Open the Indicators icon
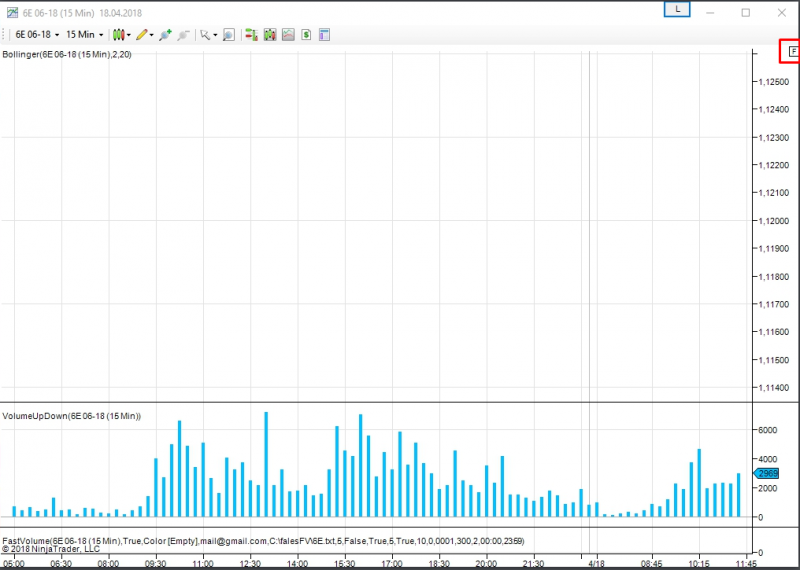The width and height of the screenshot is (800, 570). pyautogui.click(x=288, y=34)
